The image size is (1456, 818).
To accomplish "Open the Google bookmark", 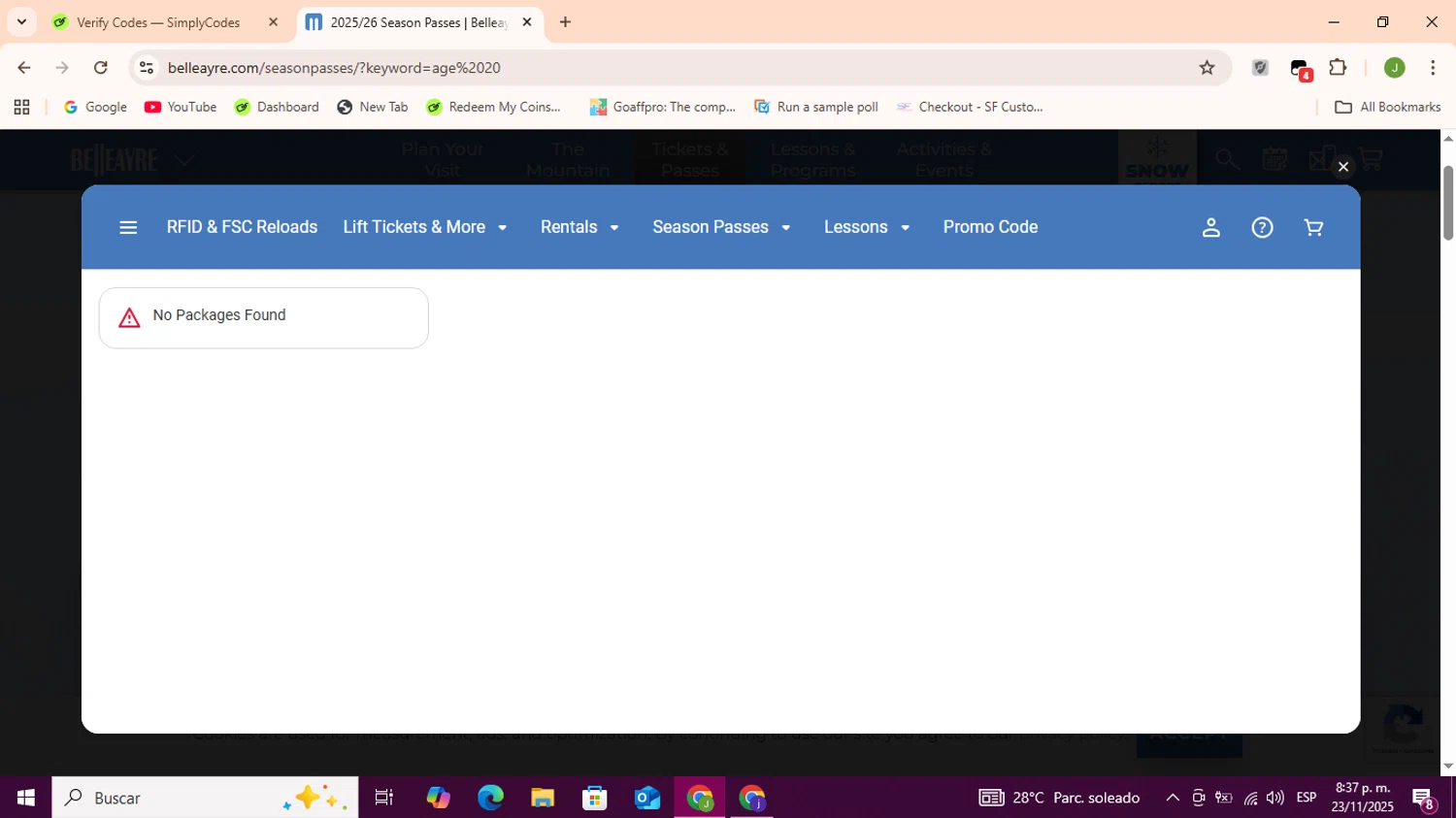I will [x=95, y=107].
